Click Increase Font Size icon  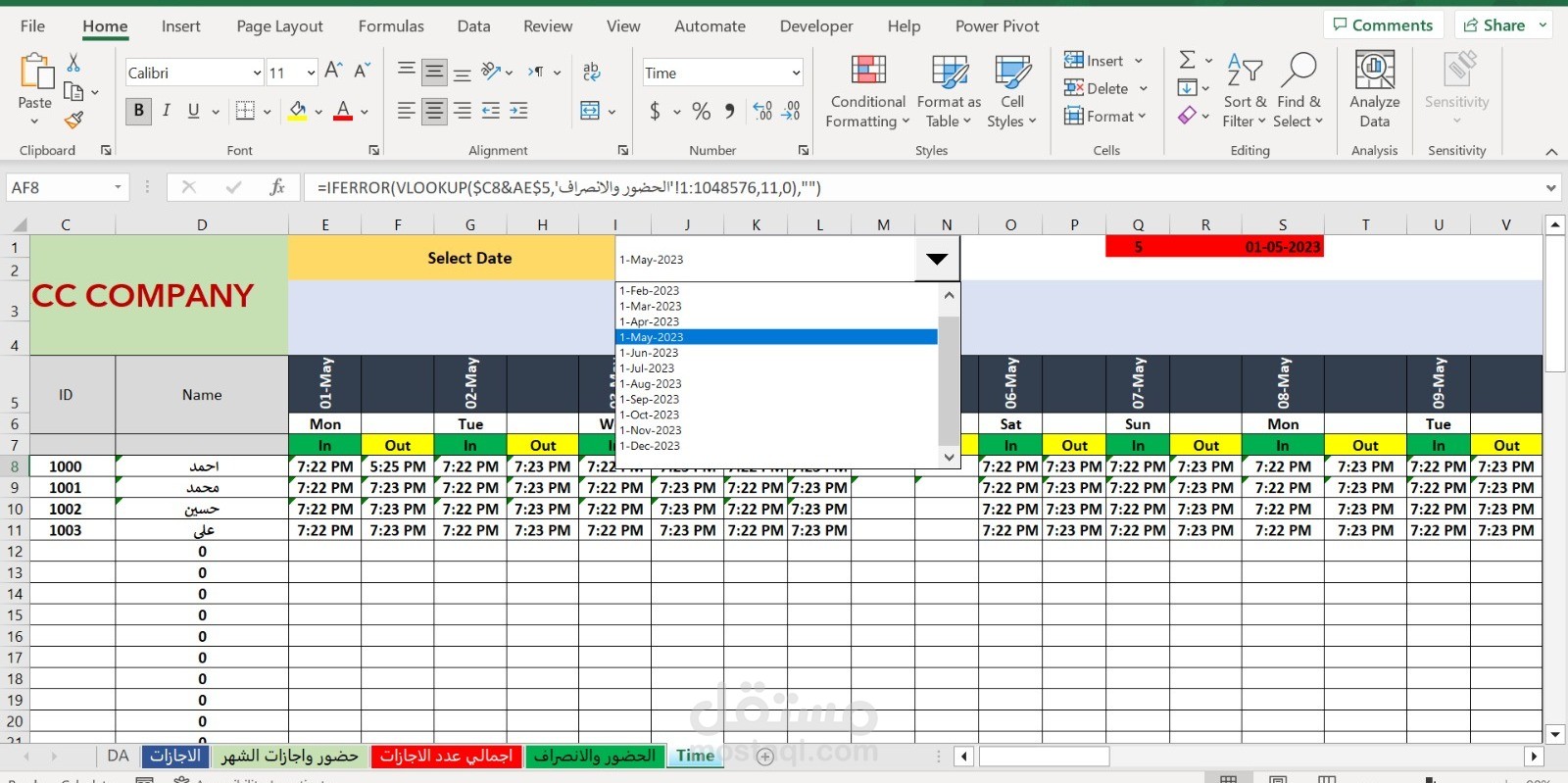point(333,72)
